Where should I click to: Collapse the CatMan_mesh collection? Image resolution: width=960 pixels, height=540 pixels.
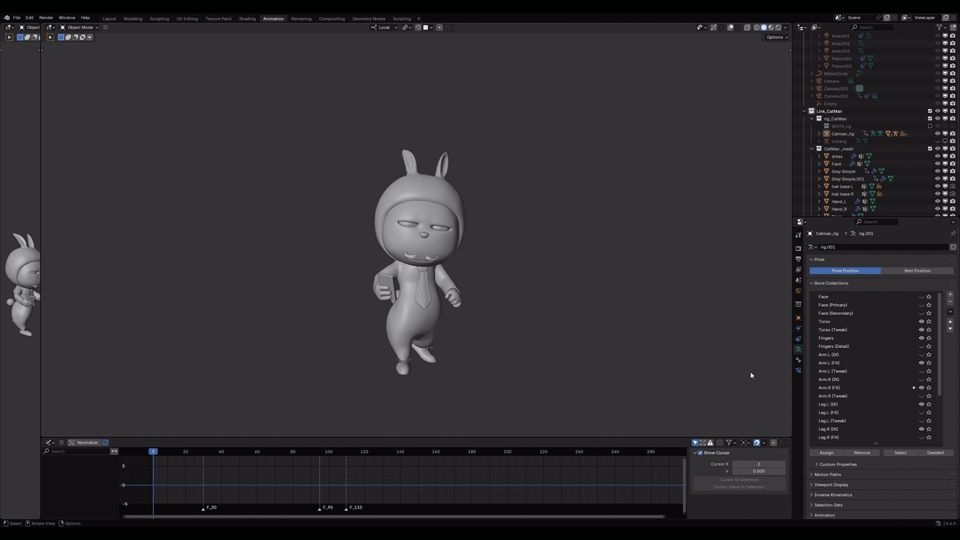pyautogui.click(x=812, y=149)
